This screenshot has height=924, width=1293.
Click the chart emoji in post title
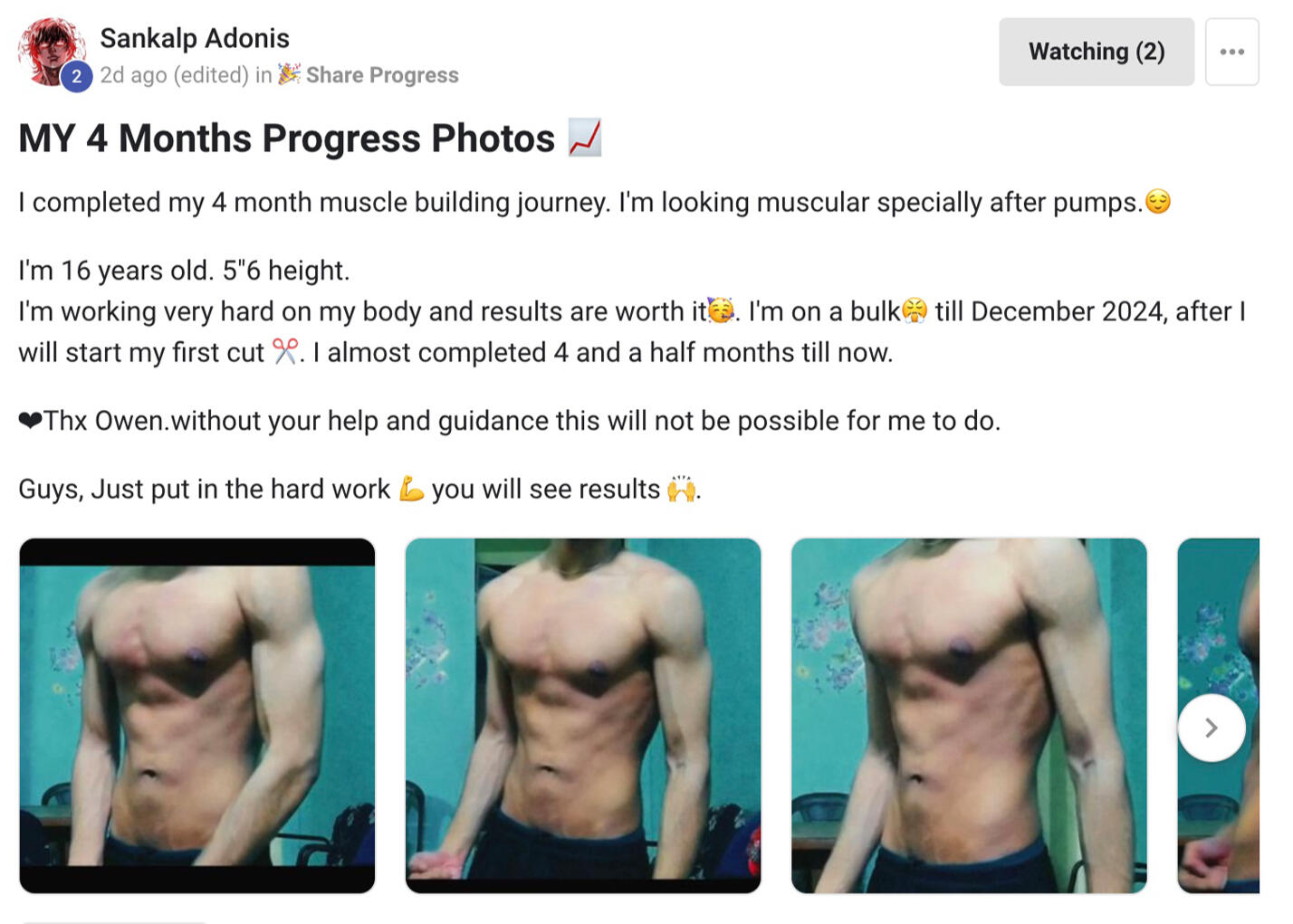(585, 138)
